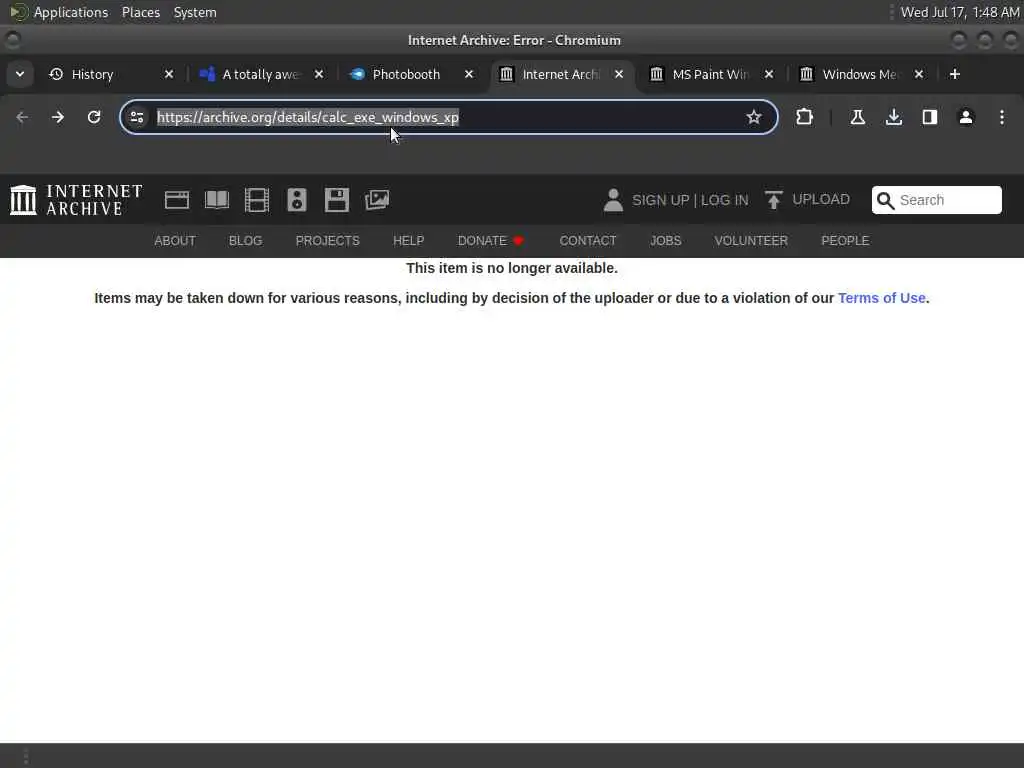Open the JOBS link
Screen dimensions: 1024x768
coord(665,241)
